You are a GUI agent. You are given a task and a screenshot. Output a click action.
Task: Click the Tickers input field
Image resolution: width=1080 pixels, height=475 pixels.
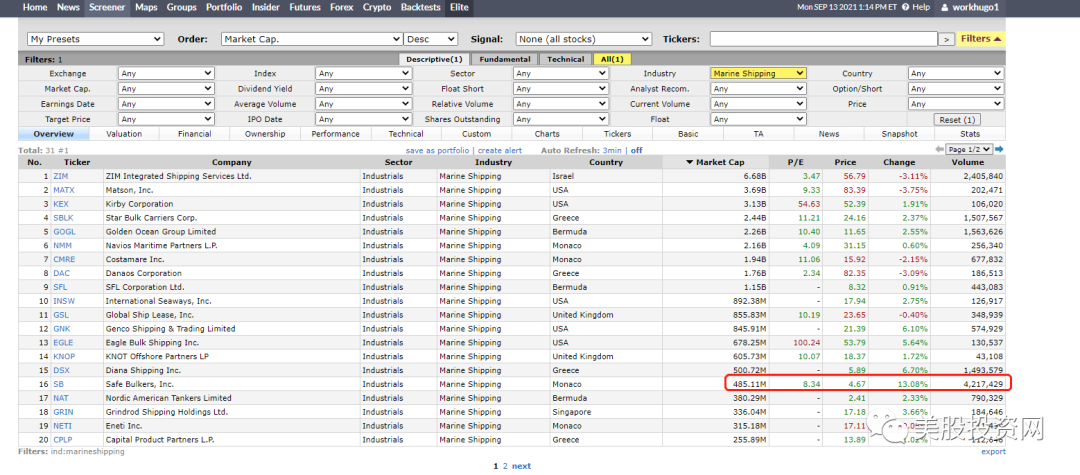click(x=824, y=40)
